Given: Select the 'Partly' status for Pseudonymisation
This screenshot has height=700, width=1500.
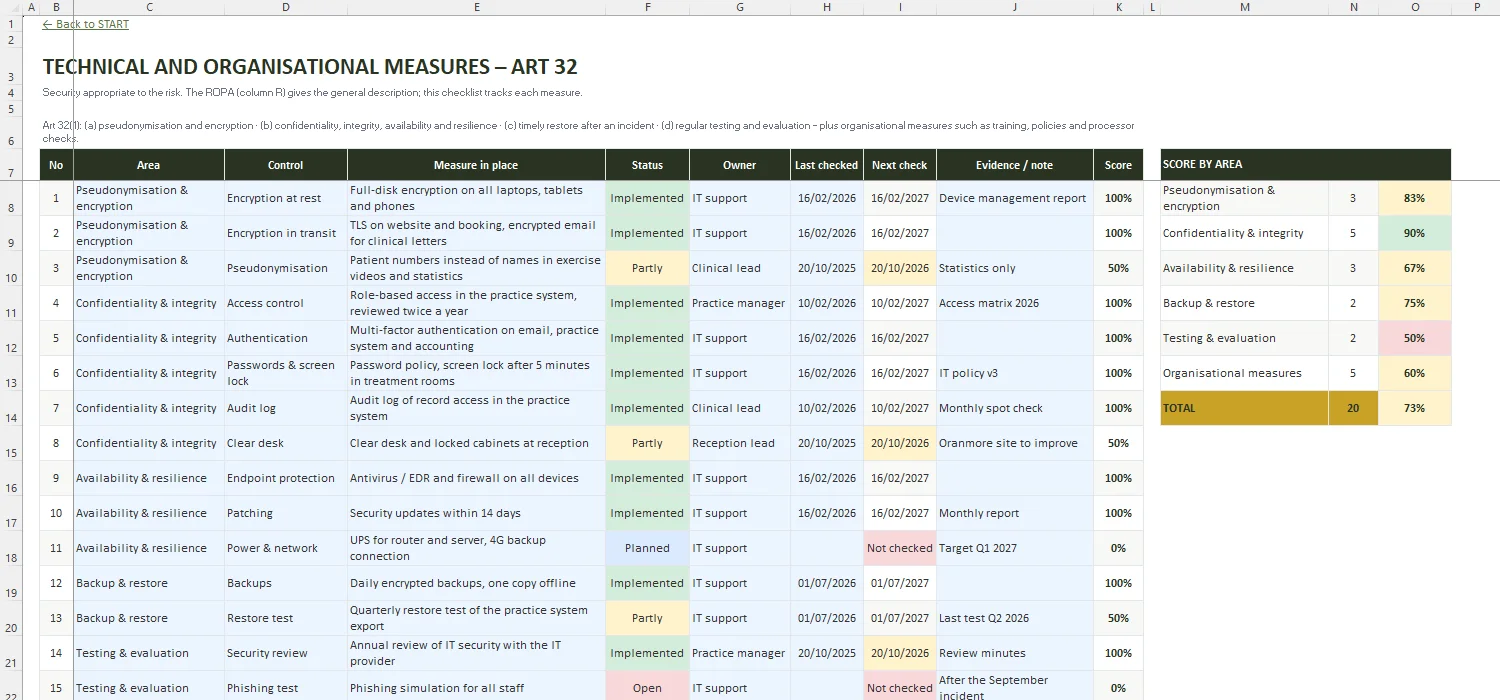Looking at the screenshot, I should (x=647, y=268).
